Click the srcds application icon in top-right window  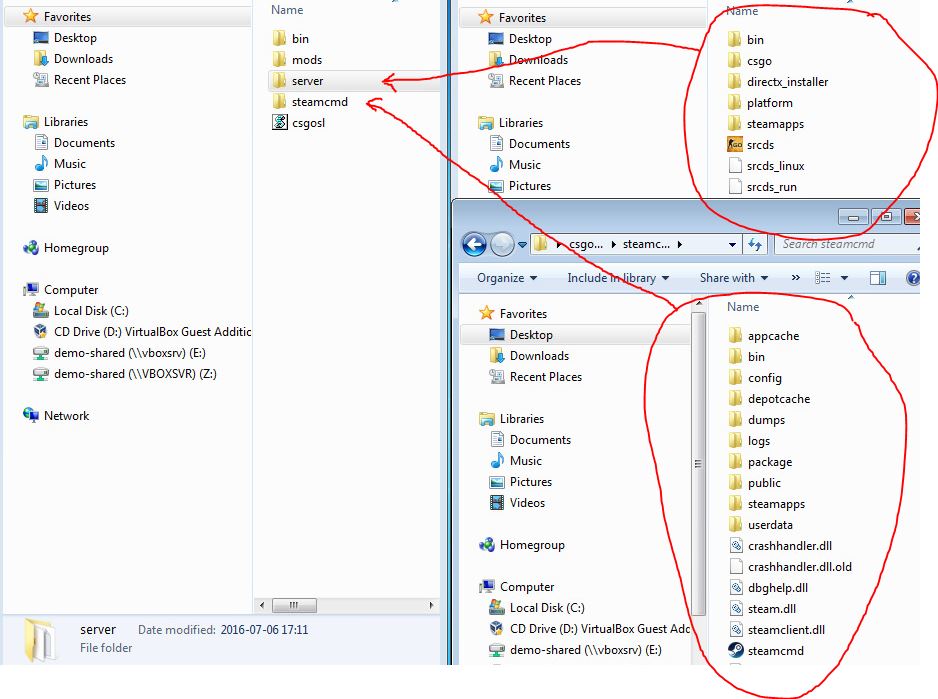735,145
